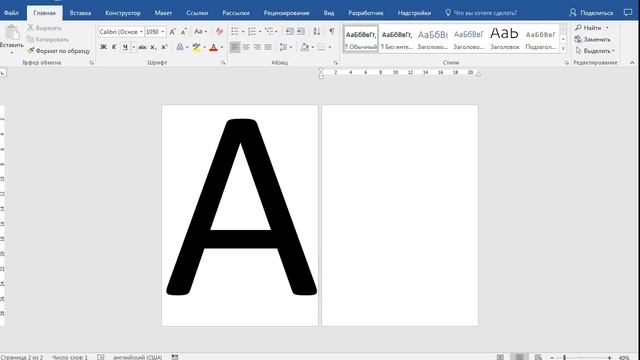Click page count Страница 2 из 2

click(22, 357)
